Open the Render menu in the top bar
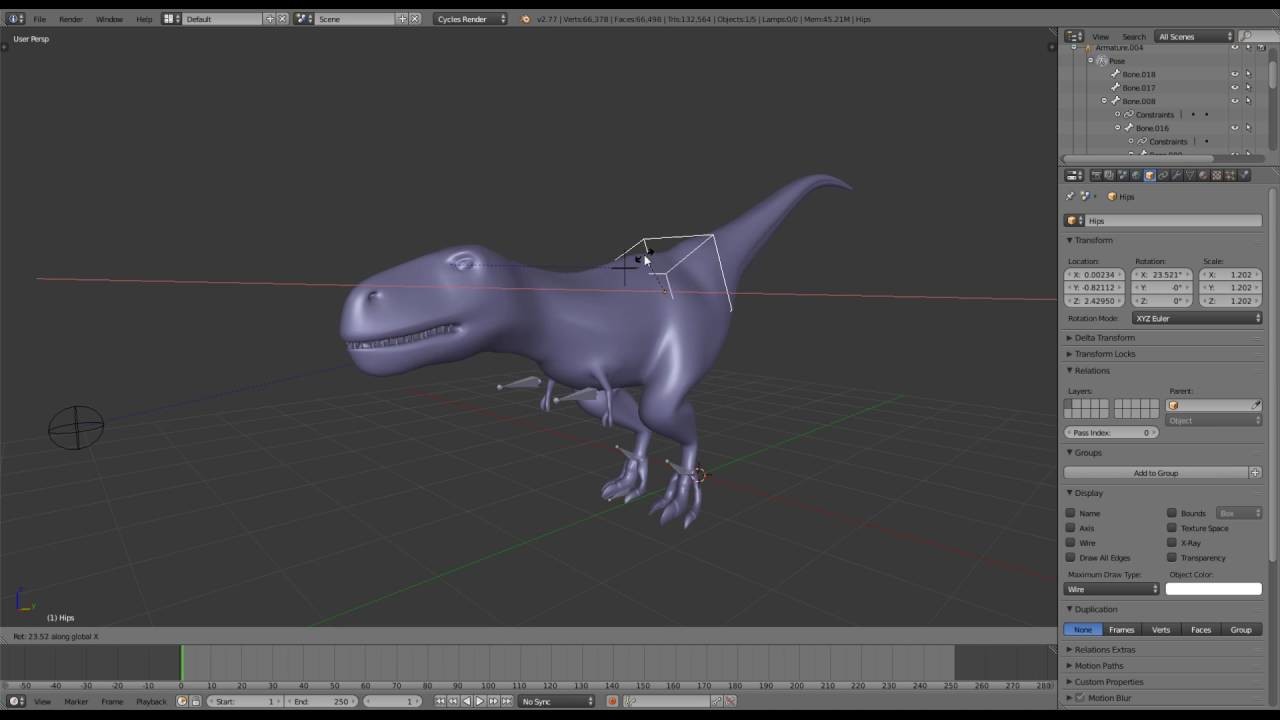Screen dimensions: 1280x720 point(70,18)
